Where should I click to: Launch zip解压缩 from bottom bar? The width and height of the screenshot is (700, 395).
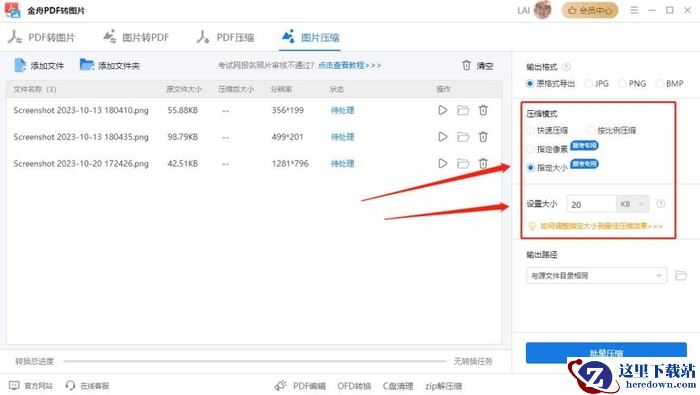(443, 386)
